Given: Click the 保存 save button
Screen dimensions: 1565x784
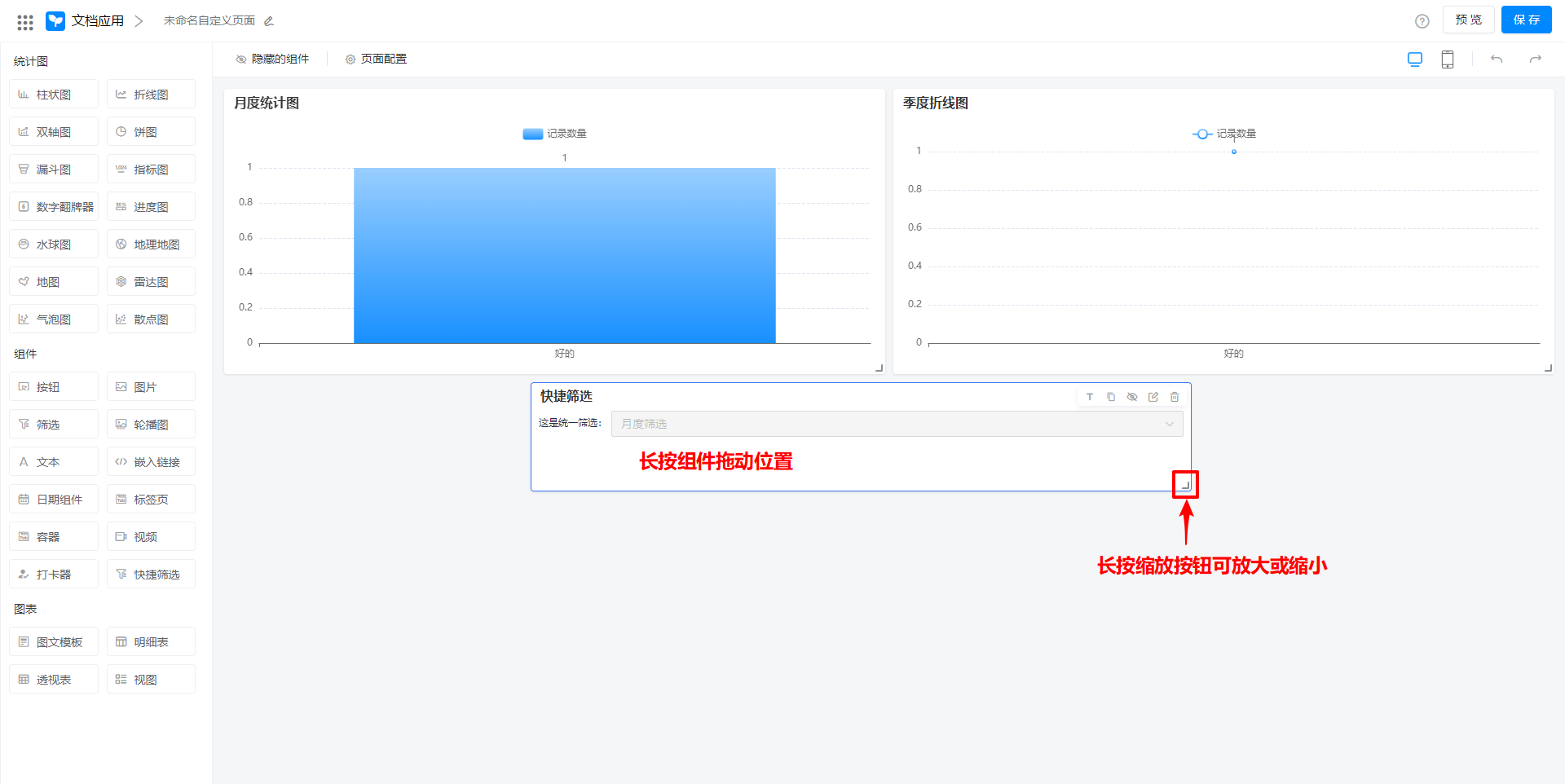Looking at the screenshot, I should click(1526, 20).
